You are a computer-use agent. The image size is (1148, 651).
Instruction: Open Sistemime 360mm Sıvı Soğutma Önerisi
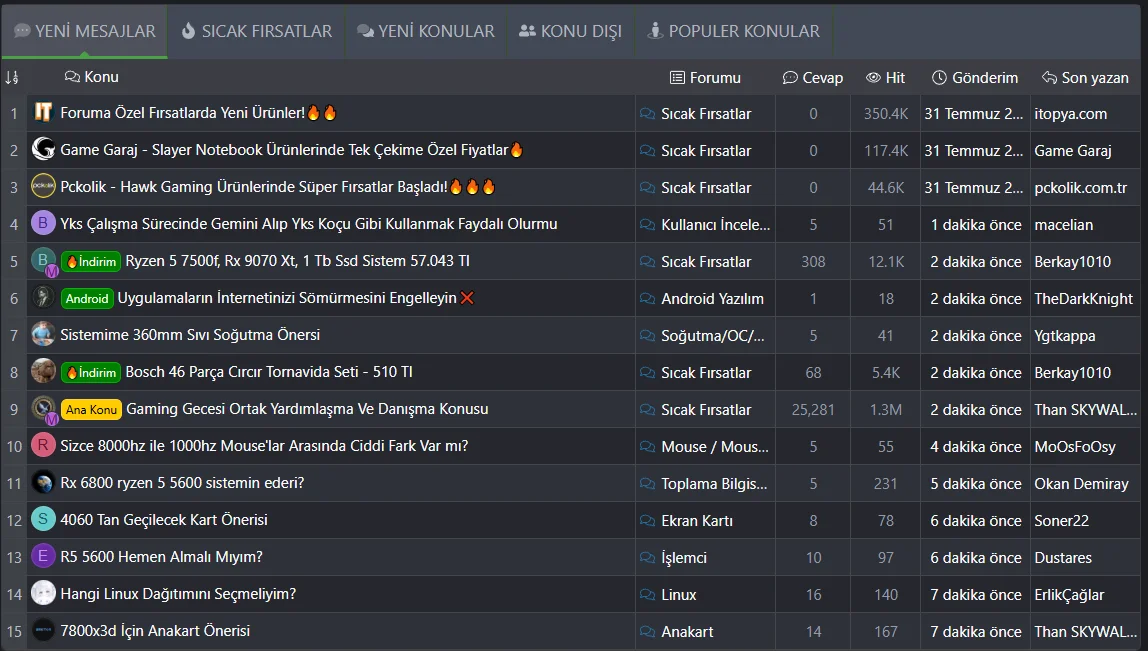(x=190, y=335)
